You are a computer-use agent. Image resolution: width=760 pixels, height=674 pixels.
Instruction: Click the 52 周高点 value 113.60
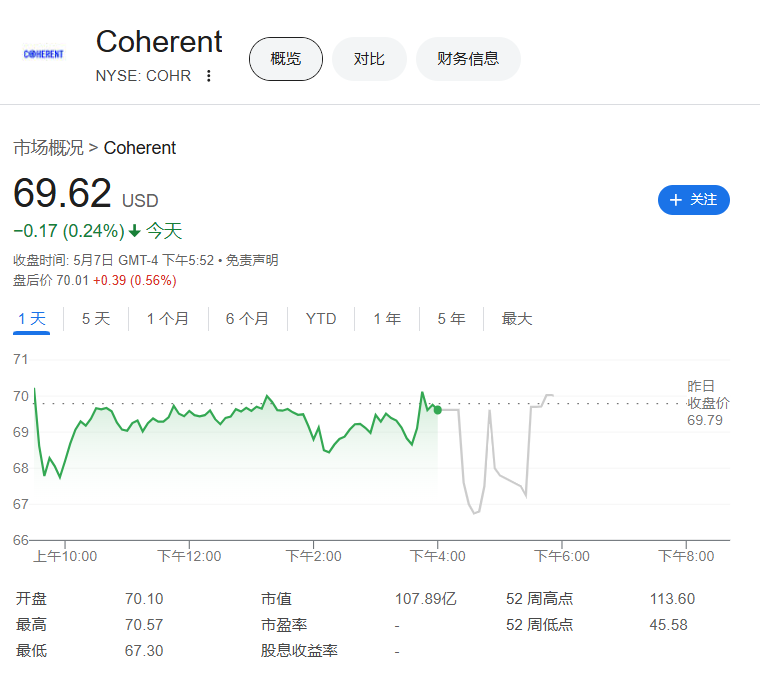pos(672,599)
